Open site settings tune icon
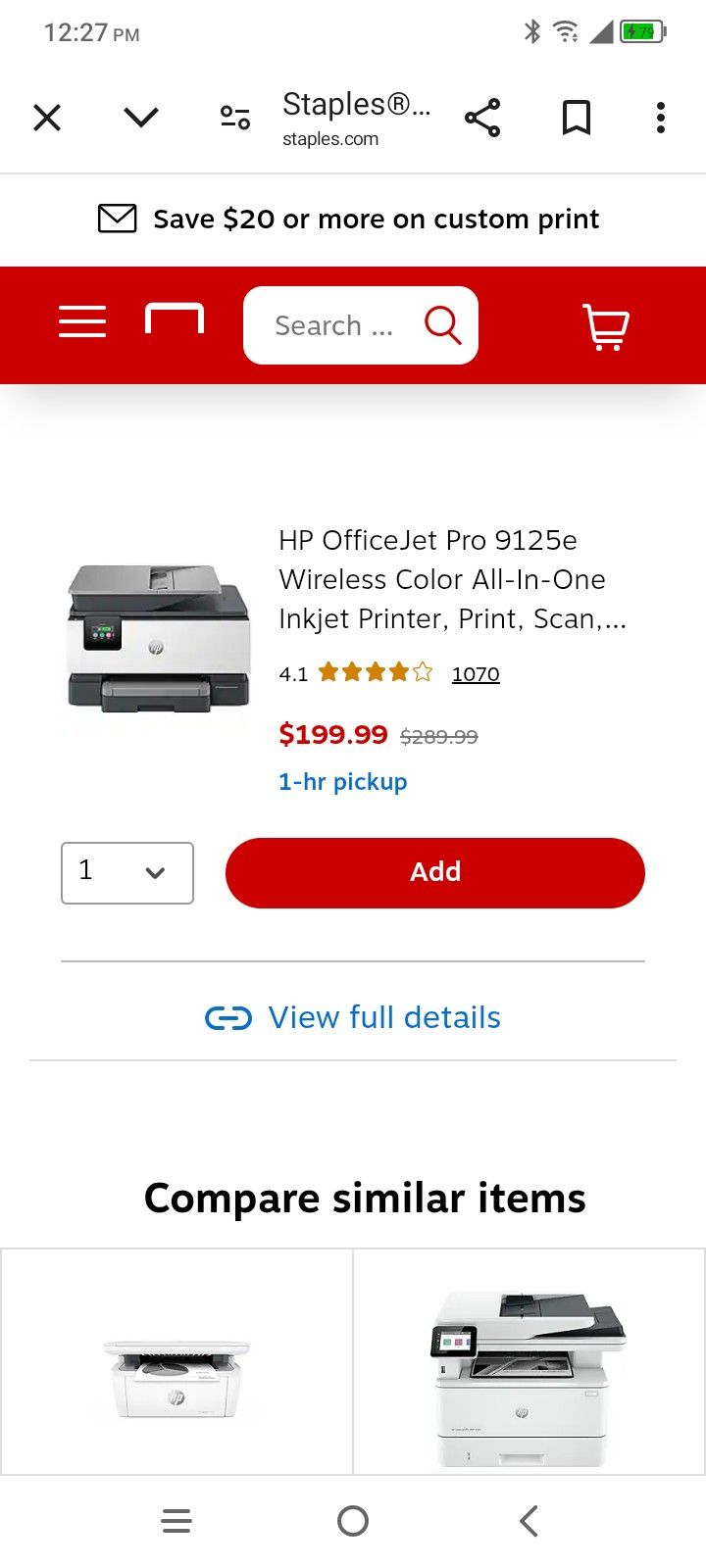This screenshot has height=1568, width=706. tap(235, 118)
